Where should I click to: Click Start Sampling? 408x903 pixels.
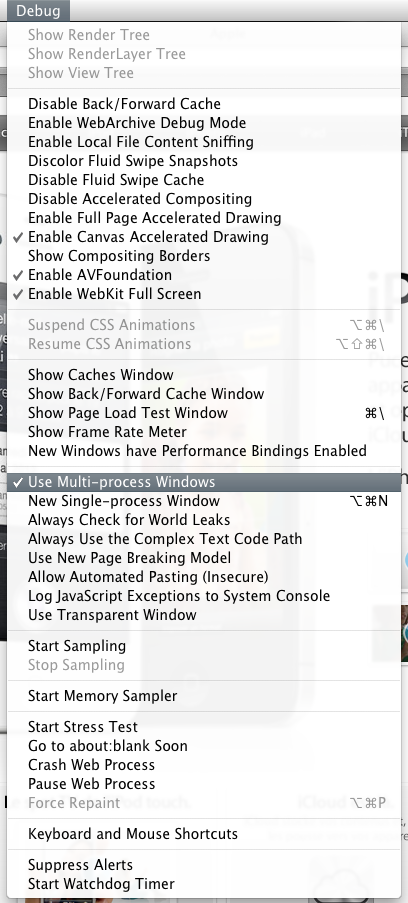[x=204, y=646]
